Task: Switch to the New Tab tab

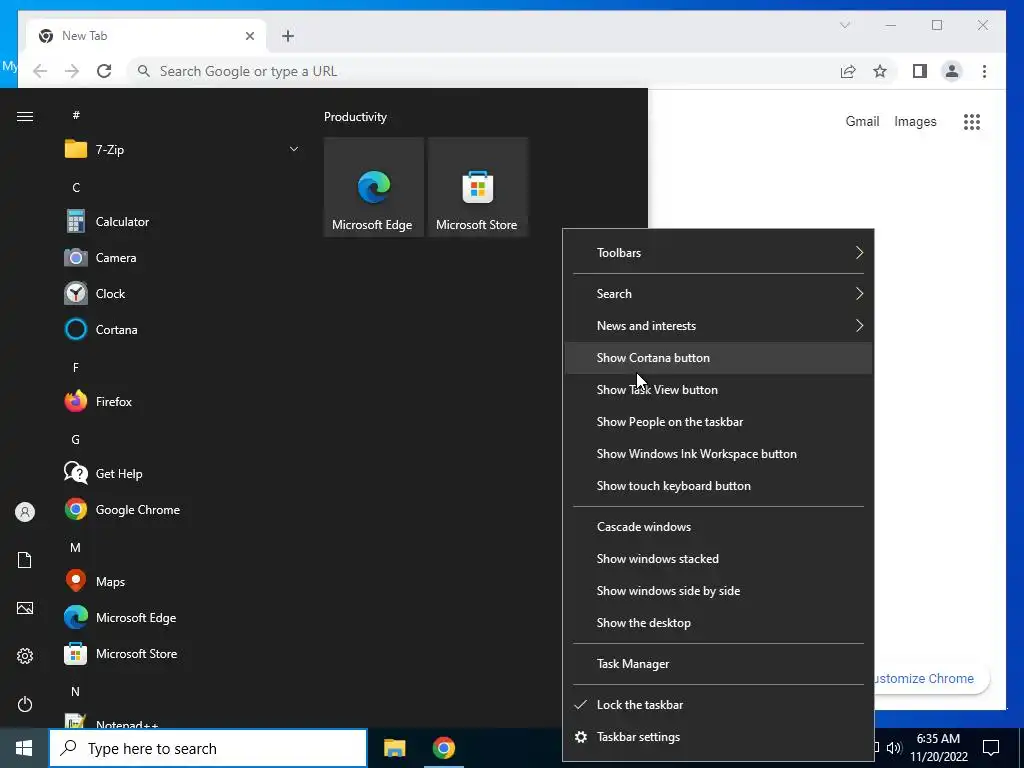Action: [145, 36]
